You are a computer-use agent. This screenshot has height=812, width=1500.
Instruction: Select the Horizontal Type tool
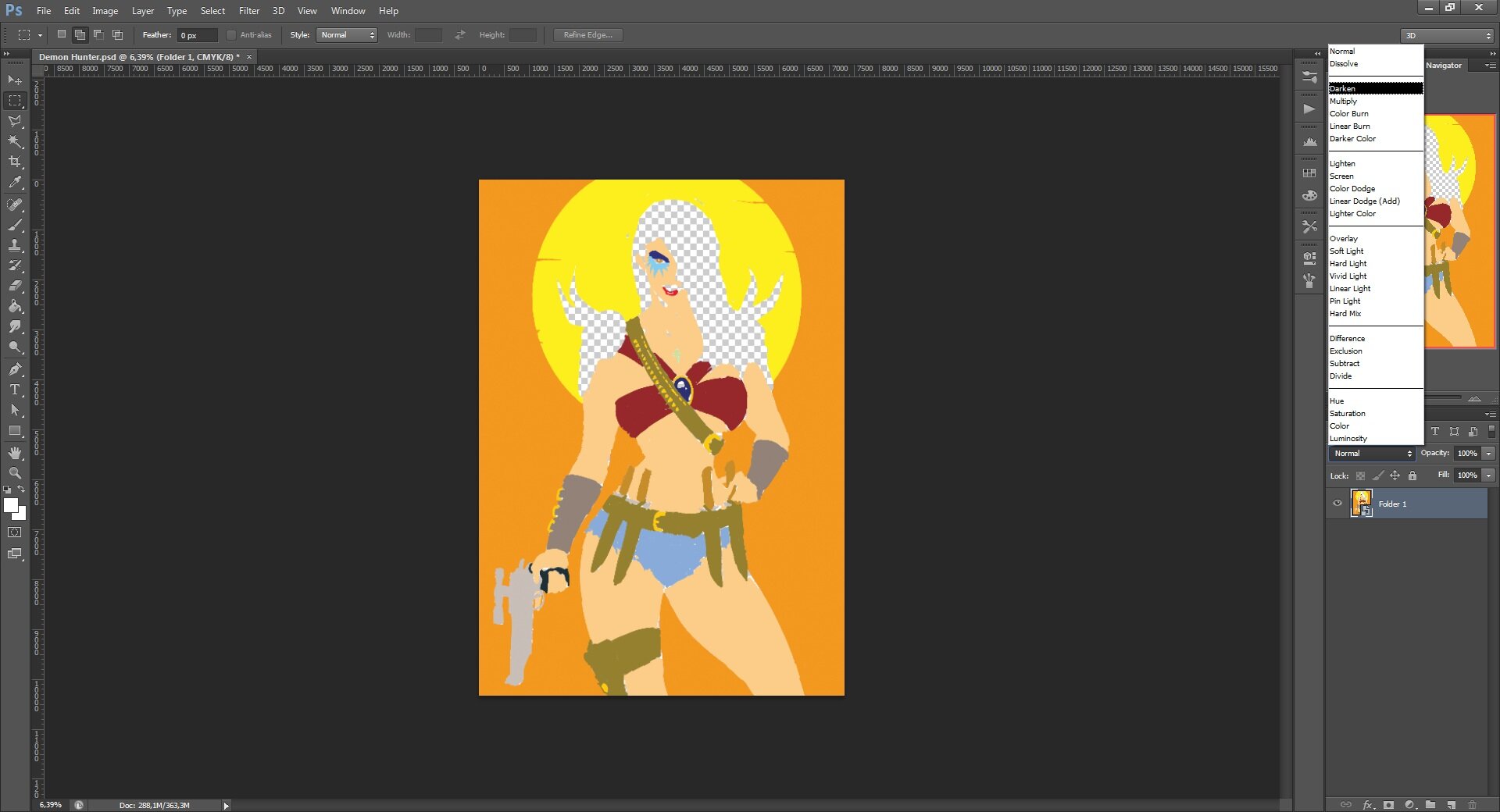click(15, 390)
